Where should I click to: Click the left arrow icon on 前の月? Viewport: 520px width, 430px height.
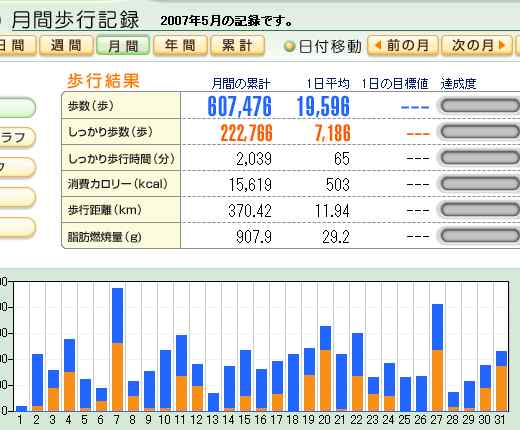point(378,45)
